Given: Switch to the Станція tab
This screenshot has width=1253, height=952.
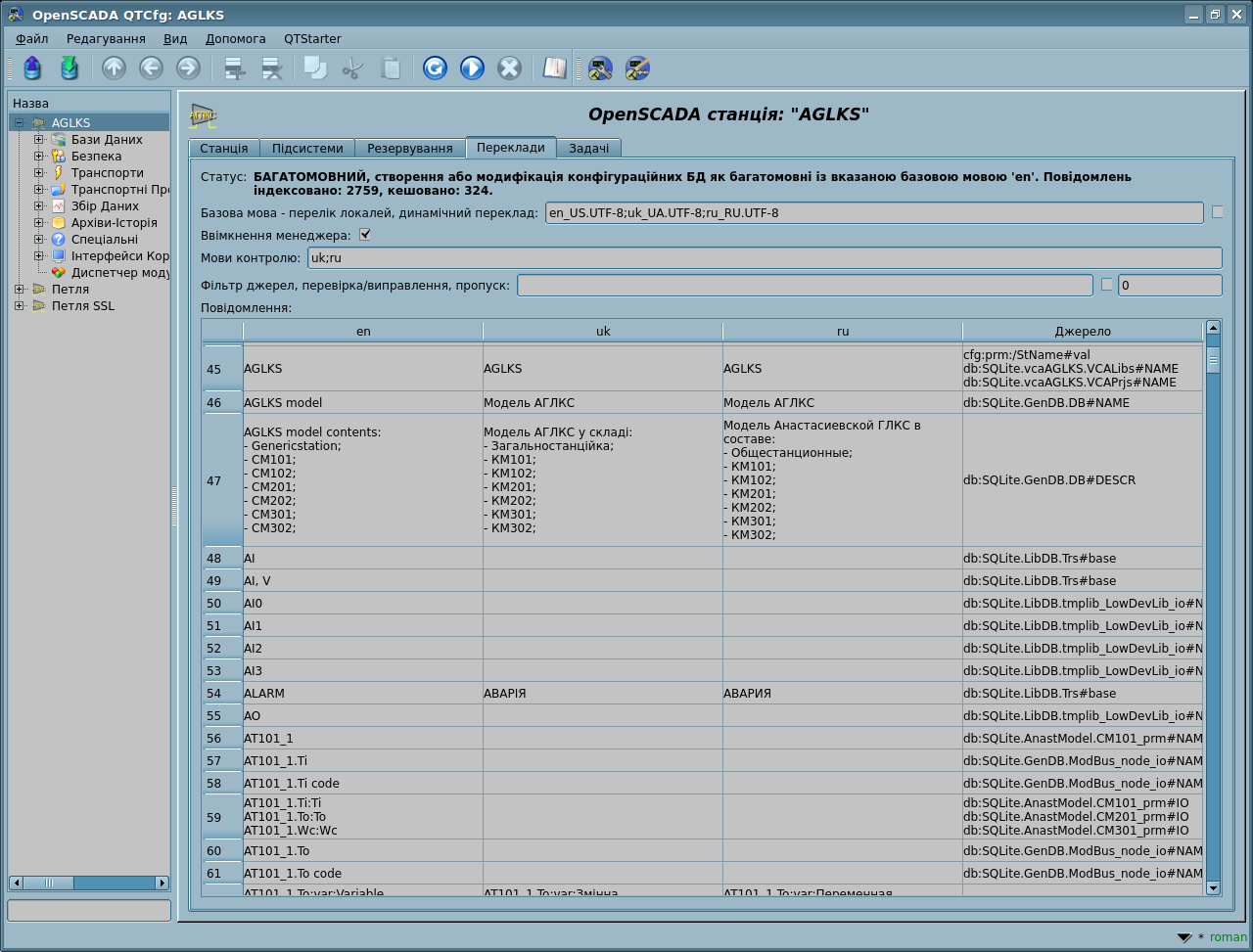Looking at the screenshot, I should 224,148.
